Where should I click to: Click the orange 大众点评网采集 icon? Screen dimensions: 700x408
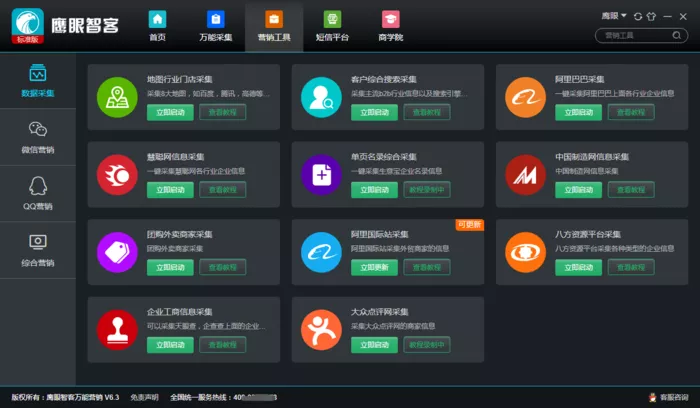pos(321,330)
